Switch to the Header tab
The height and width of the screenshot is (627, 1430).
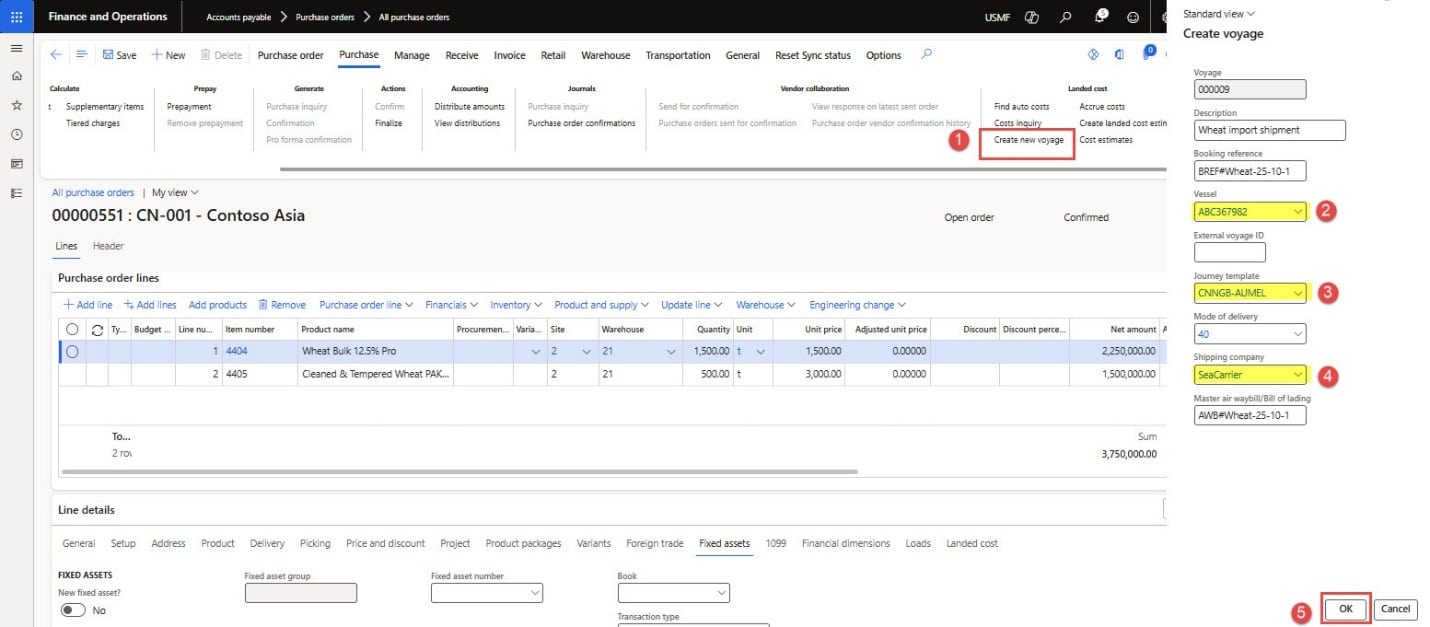pos(108,246)
